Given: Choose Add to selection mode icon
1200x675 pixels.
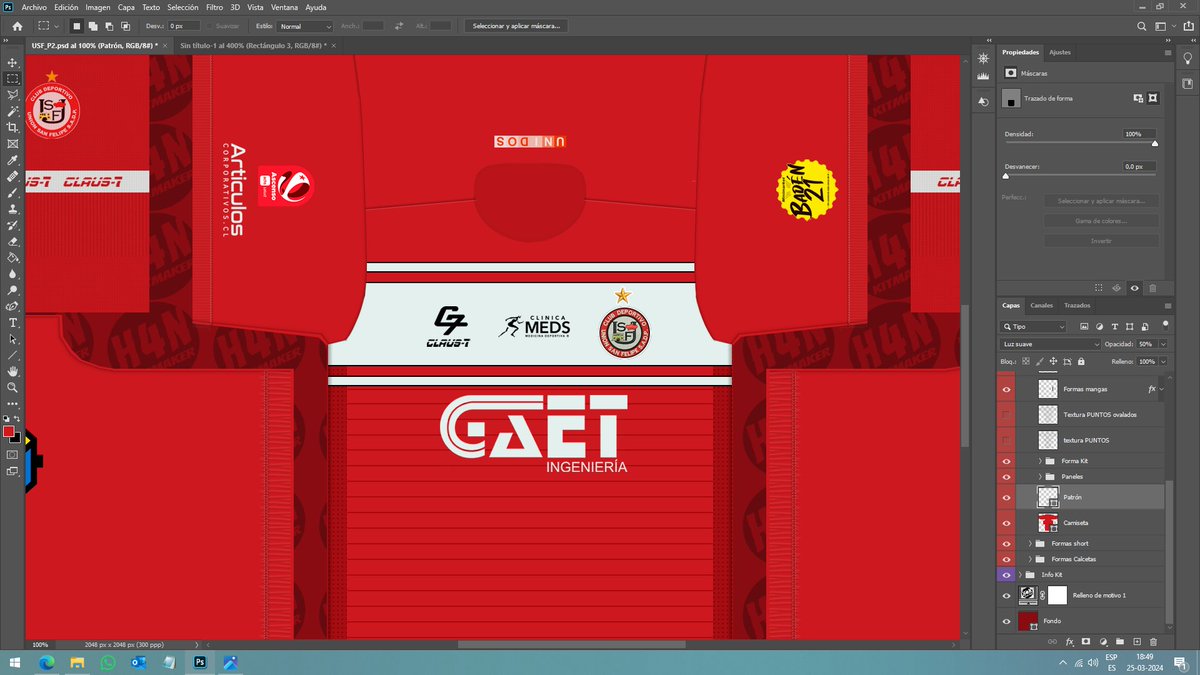Looking at the screenshot, I should [93, 25].
